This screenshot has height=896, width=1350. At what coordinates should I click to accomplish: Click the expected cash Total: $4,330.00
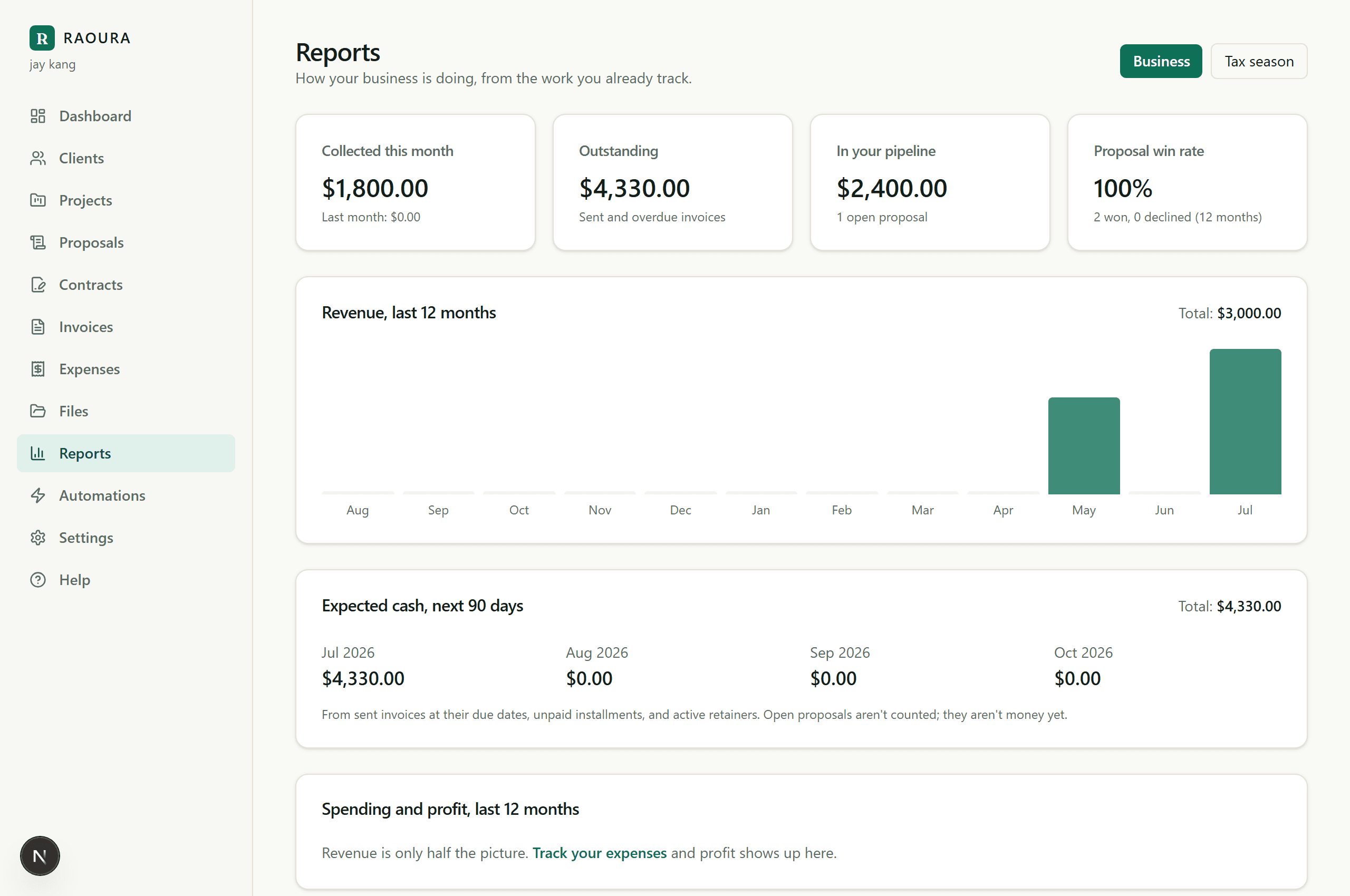[x=1229, y=606]
